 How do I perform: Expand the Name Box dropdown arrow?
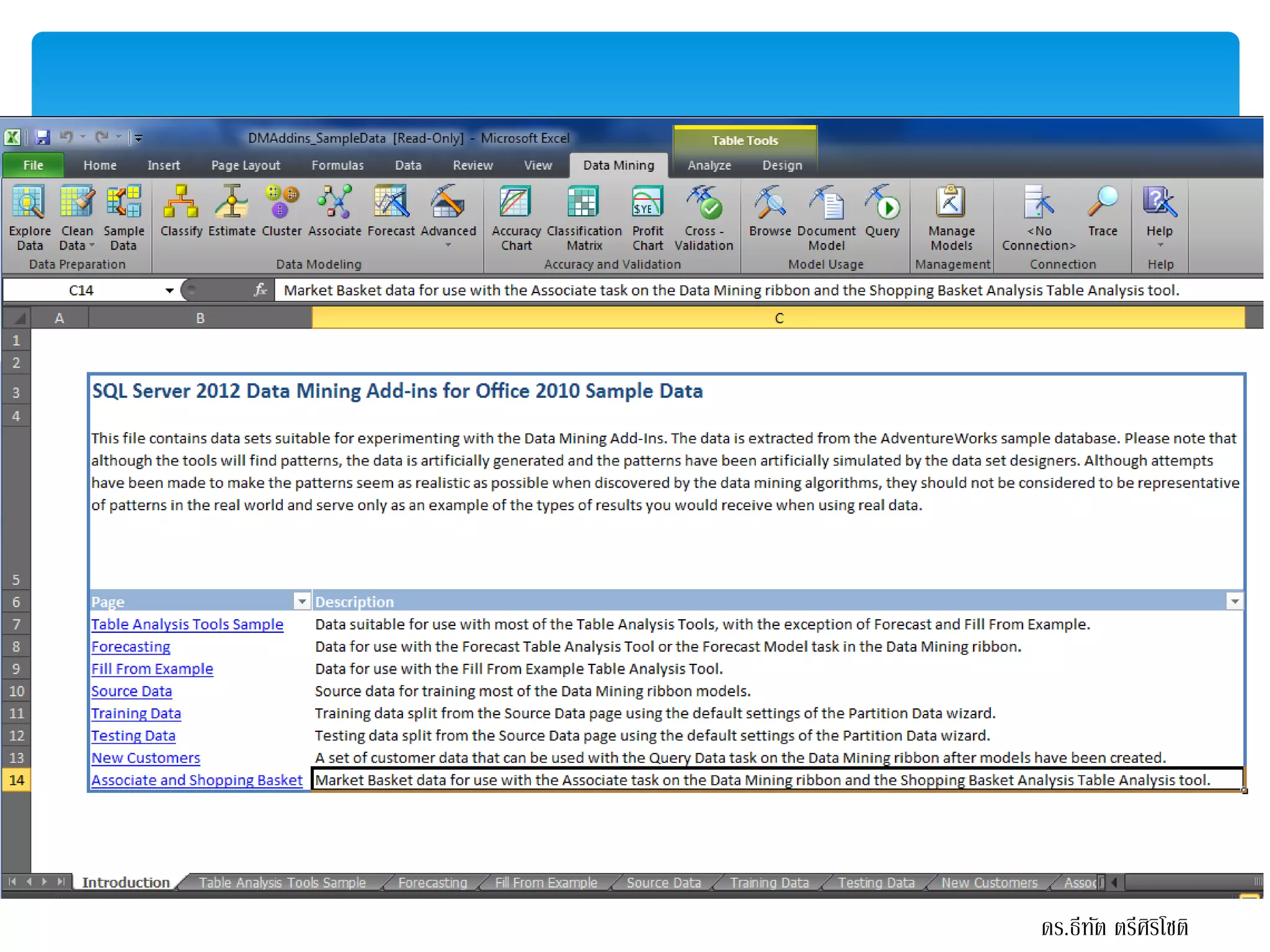(x=169, y=290)
